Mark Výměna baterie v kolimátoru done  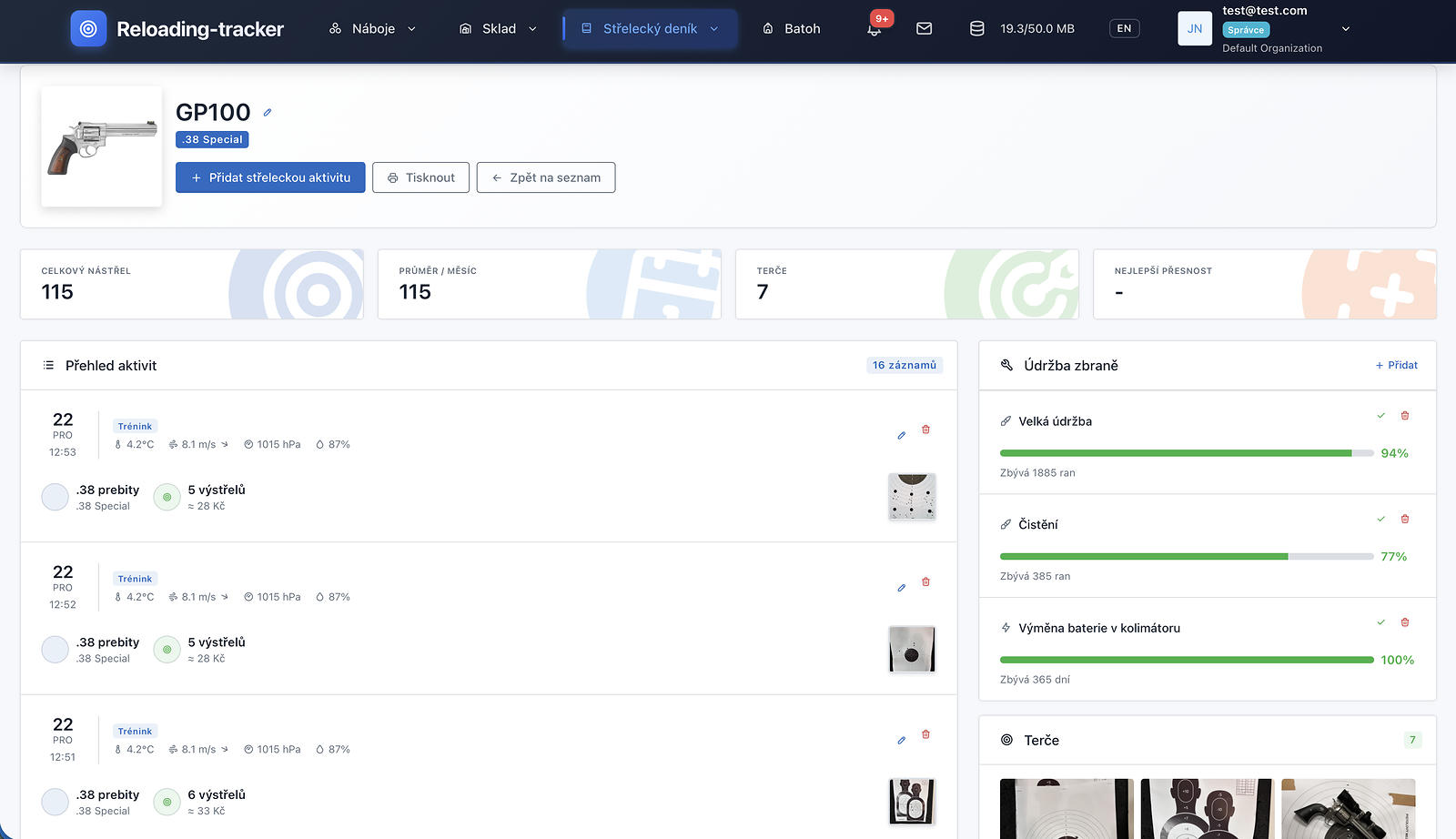click(x=1380, y=622)
